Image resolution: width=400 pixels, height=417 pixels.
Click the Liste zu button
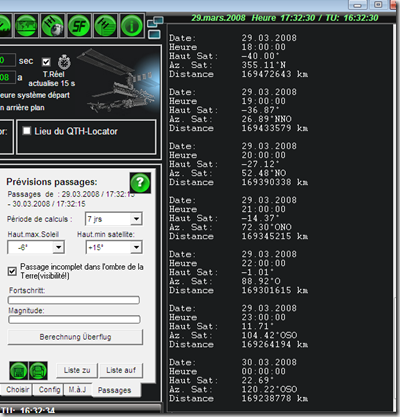point(77,370)
